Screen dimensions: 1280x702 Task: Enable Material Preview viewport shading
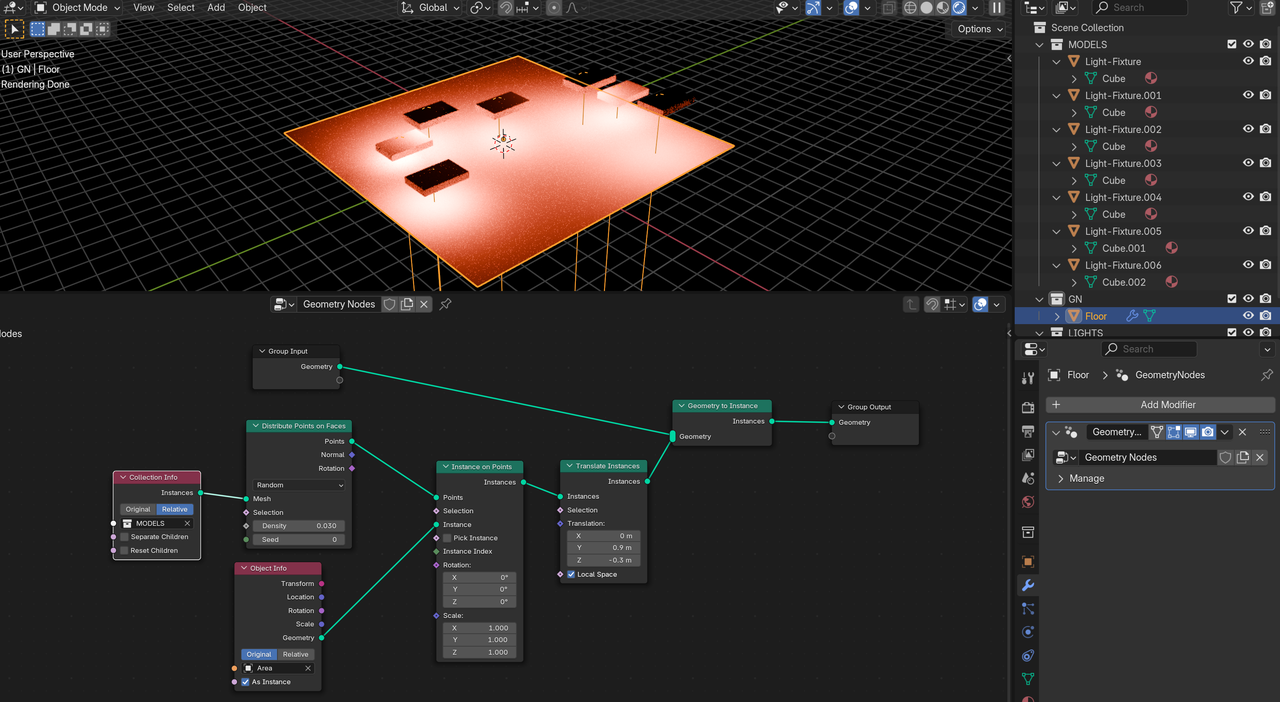941,7
